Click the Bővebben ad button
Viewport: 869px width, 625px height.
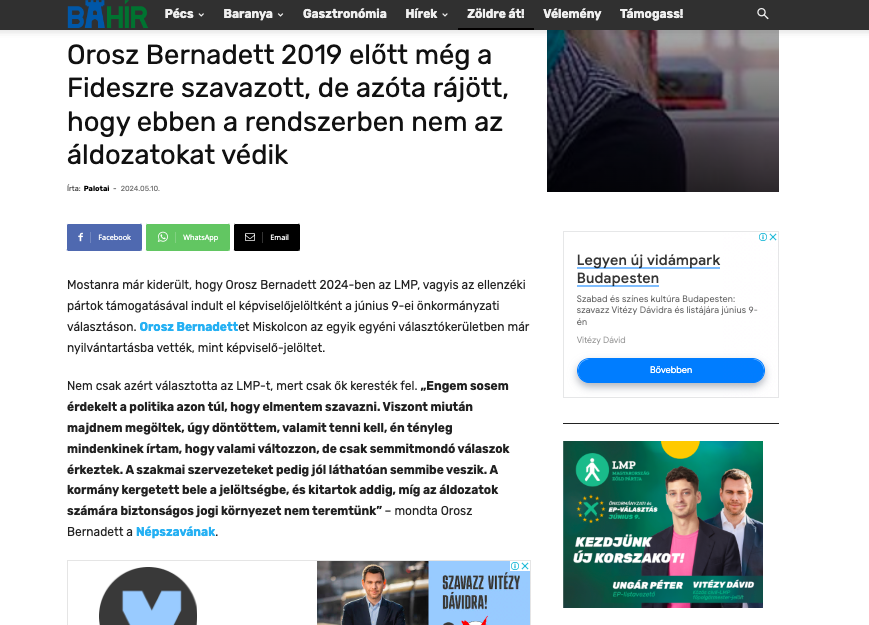click(x=671, y=370)
